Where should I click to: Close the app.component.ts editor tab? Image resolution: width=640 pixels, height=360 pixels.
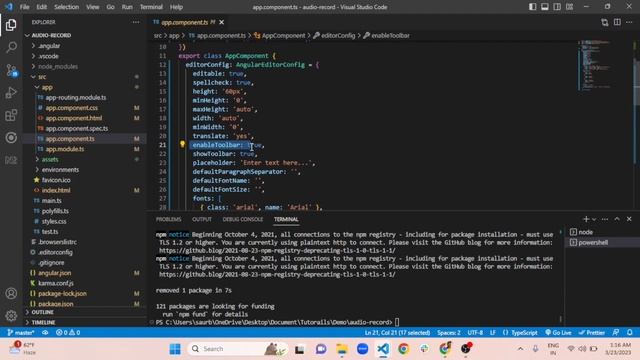coord(222,22)
